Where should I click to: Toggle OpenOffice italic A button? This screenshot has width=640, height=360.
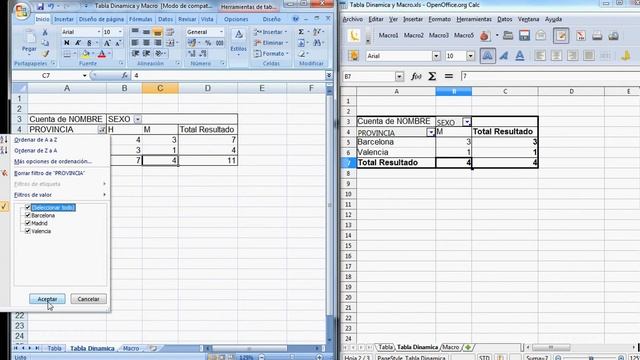504,56
